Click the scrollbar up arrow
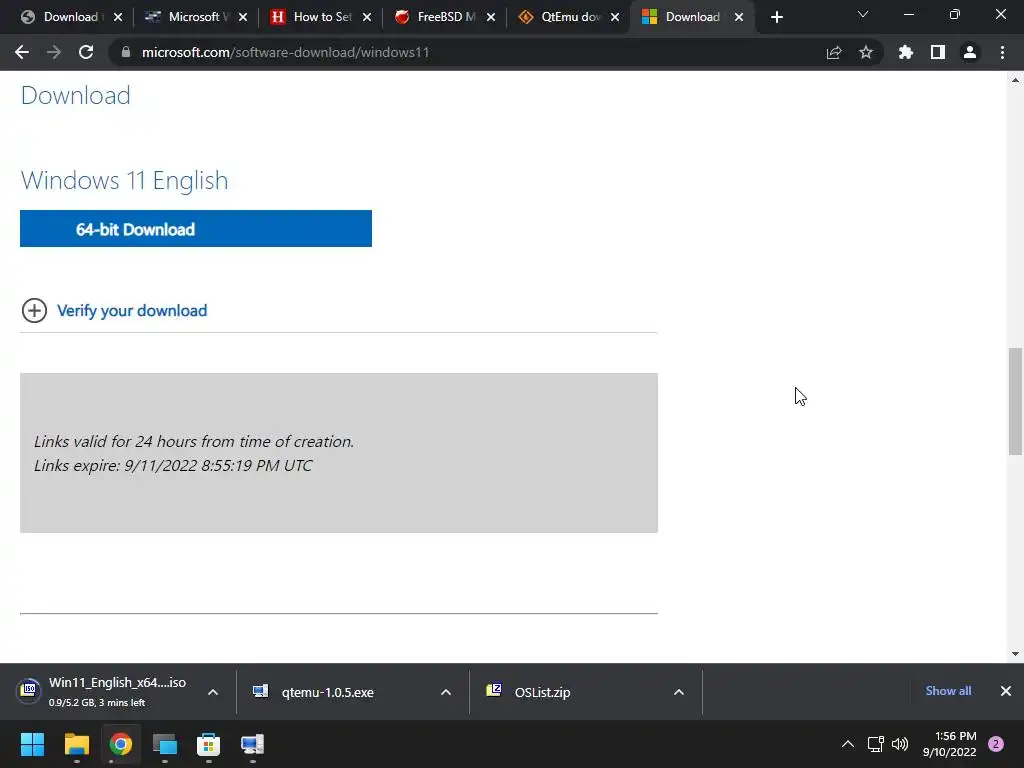1024x768 pixels. pyautogui.click(x=1015, y=80)
